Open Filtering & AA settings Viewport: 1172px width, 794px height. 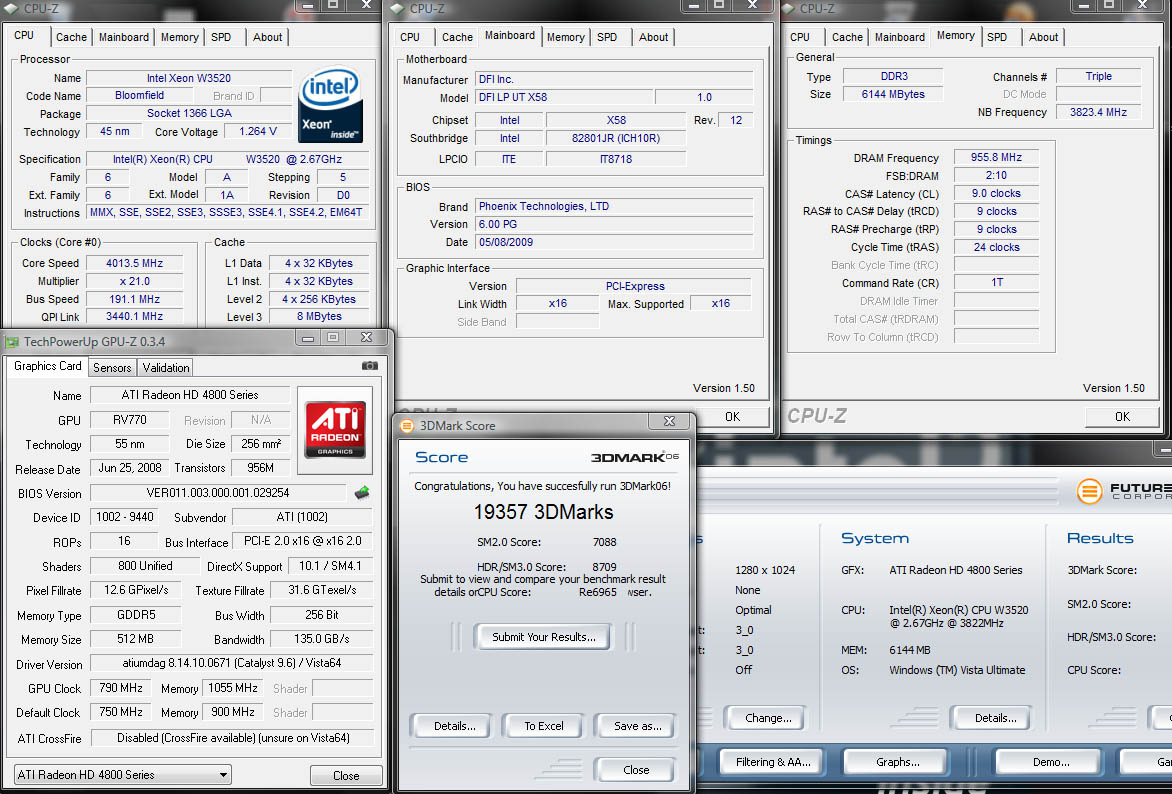772,762
